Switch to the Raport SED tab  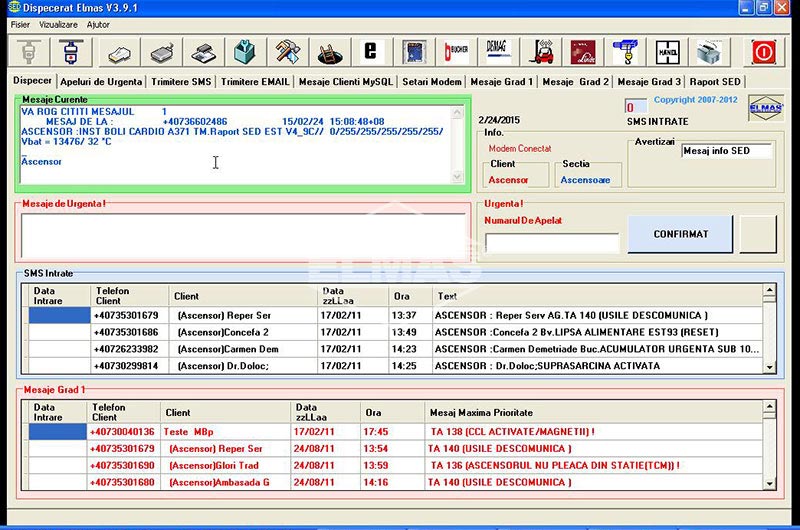click(x=715, y=82)
